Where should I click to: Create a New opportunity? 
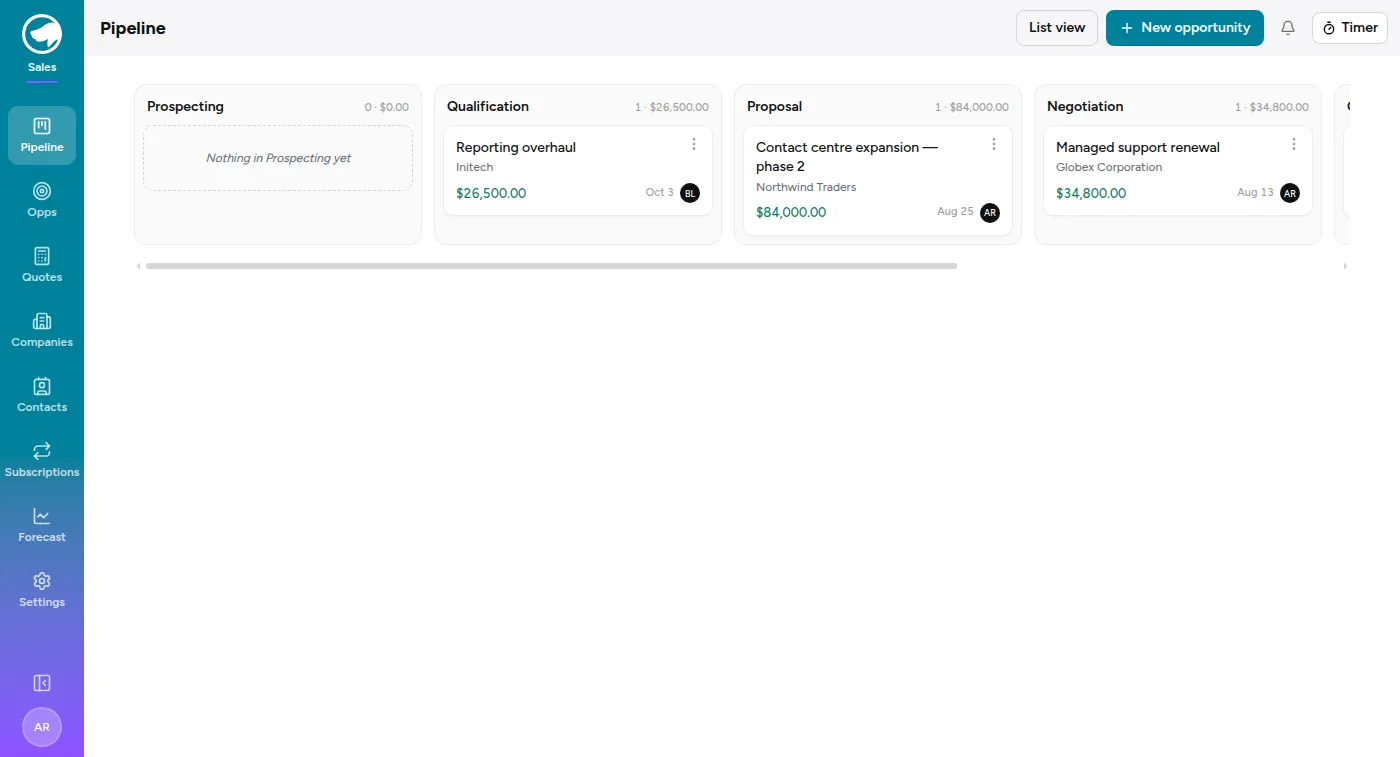point(1185,28)
